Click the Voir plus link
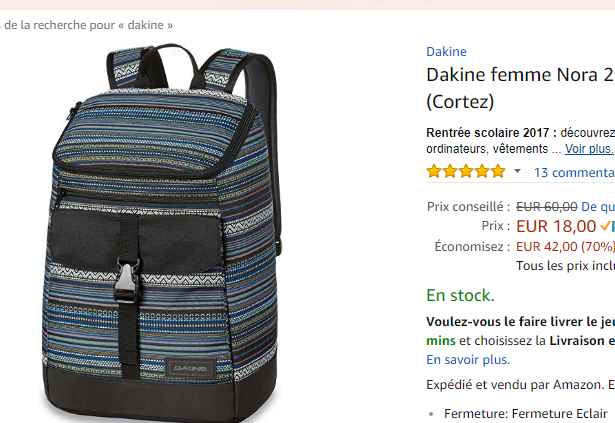The width and height of the screenshot is (615, 423). pos(589,149)
